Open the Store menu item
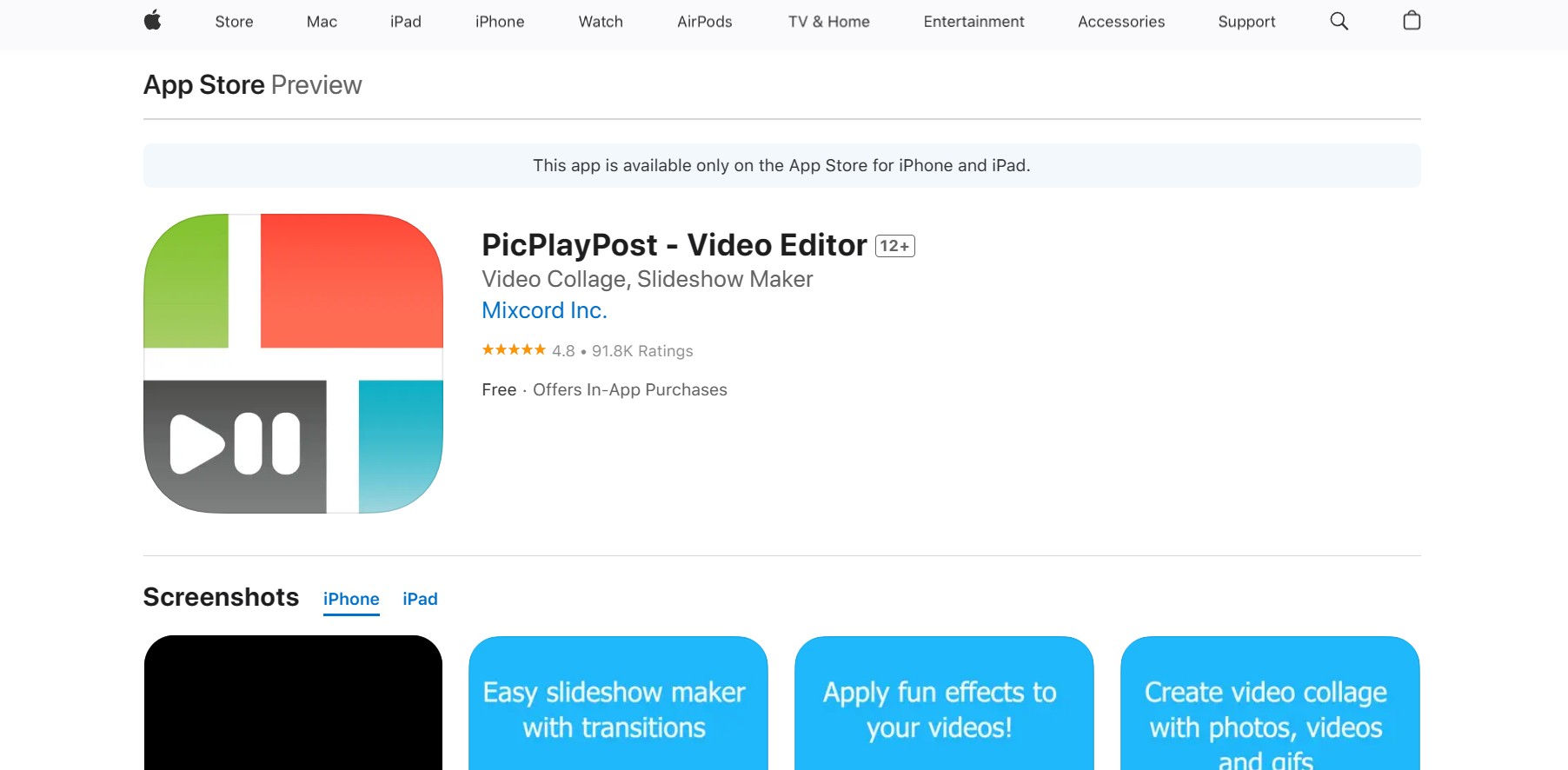1568x770 pixels. (234, 22)
